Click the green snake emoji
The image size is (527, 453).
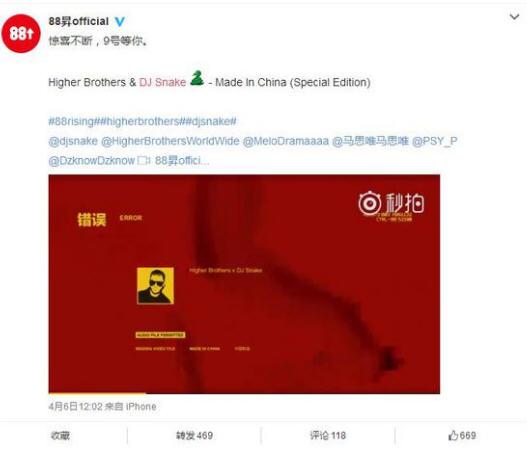click(x=197, y=78)
